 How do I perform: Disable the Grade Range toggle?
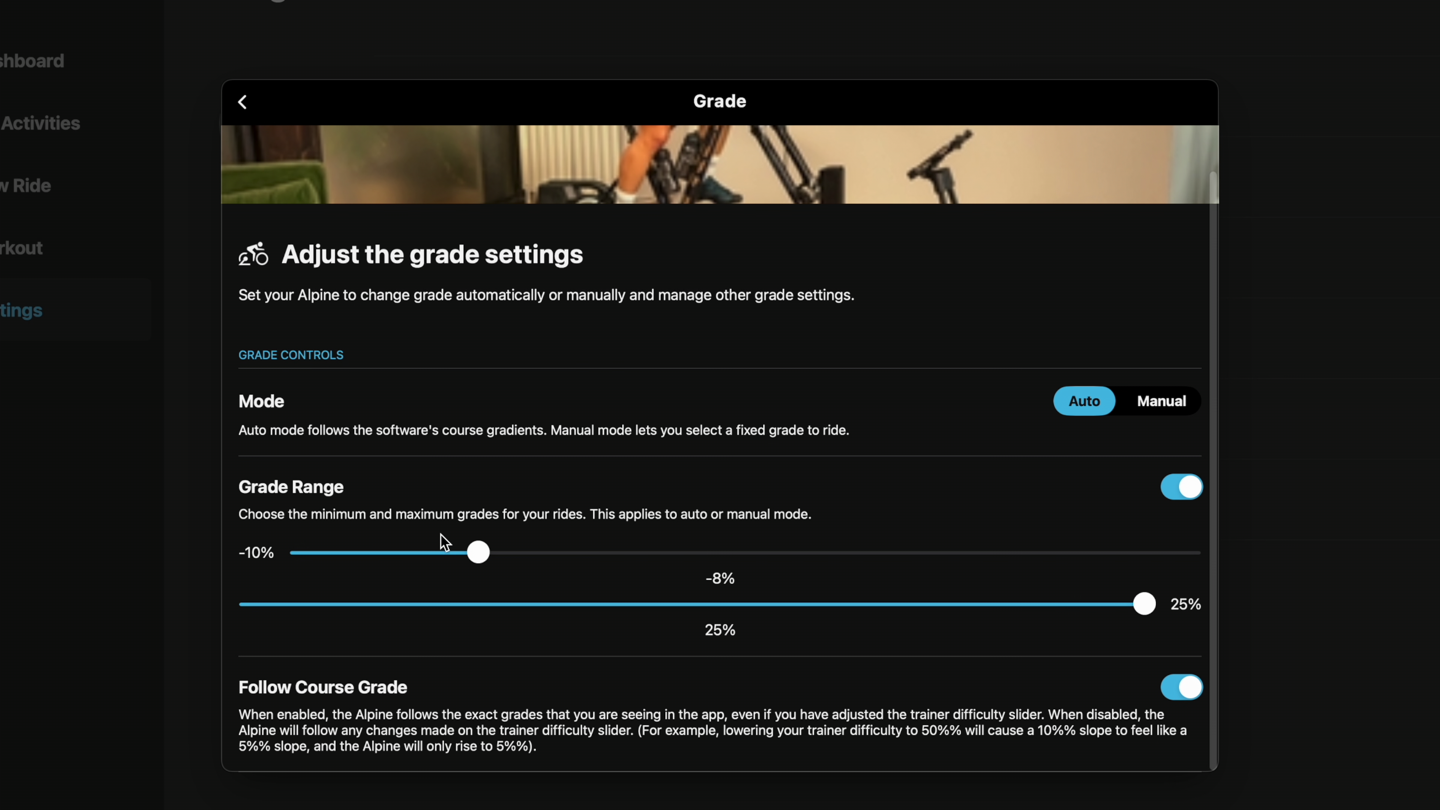pyautogui.click(x=1181, y=487)
